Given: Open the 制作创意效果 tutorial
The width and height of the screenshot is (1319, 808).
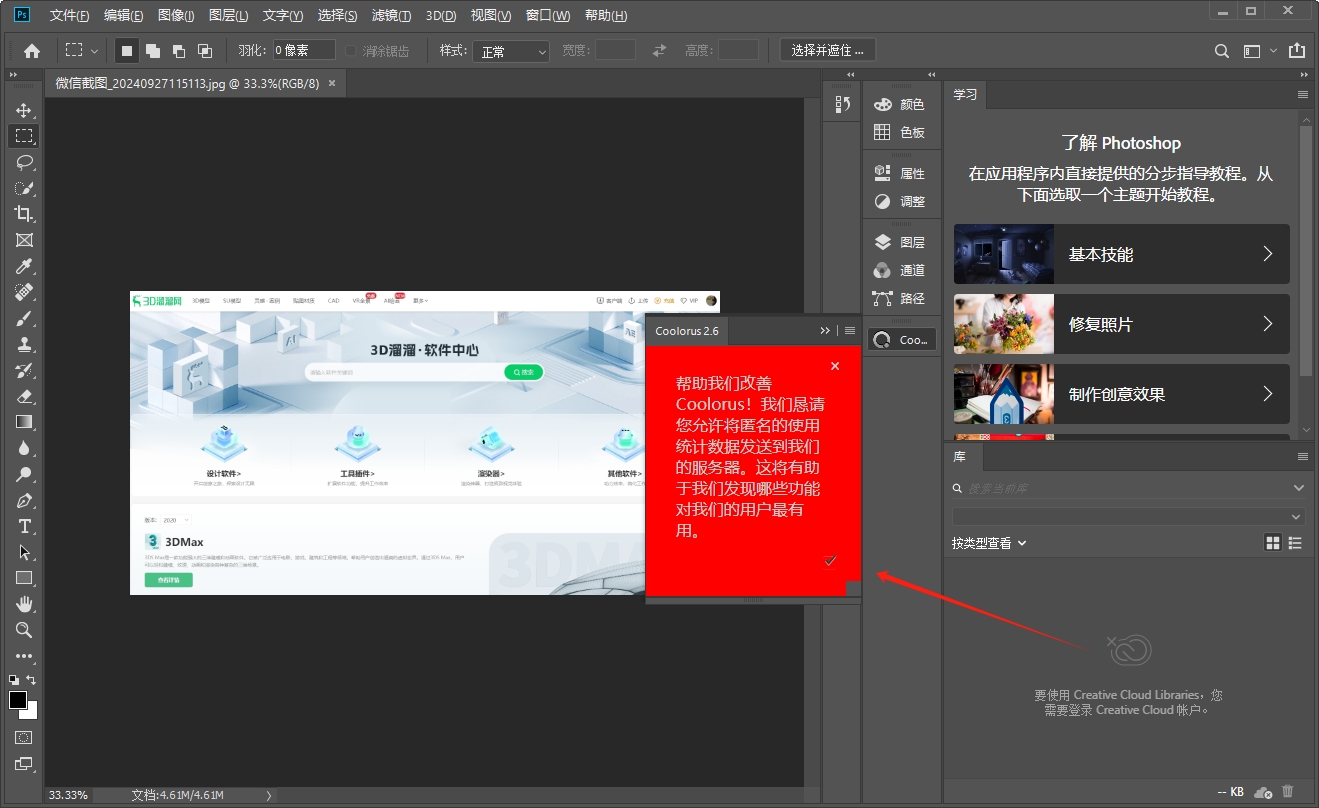Looking at the screenshot, I should click(x=1121, y=394).
